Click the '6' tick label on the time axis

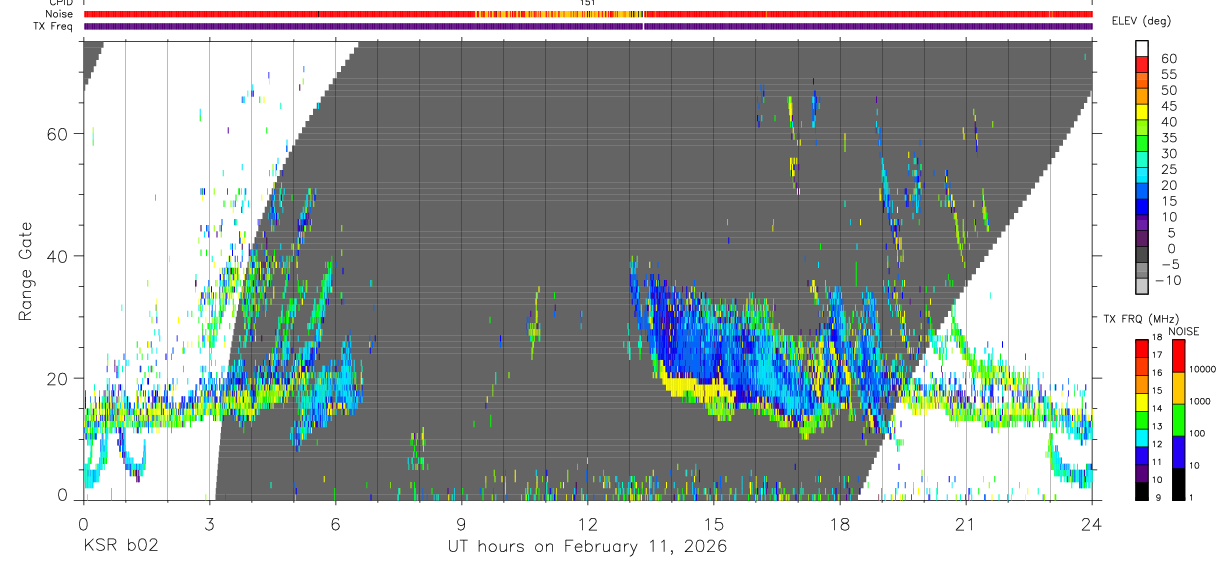335,523
